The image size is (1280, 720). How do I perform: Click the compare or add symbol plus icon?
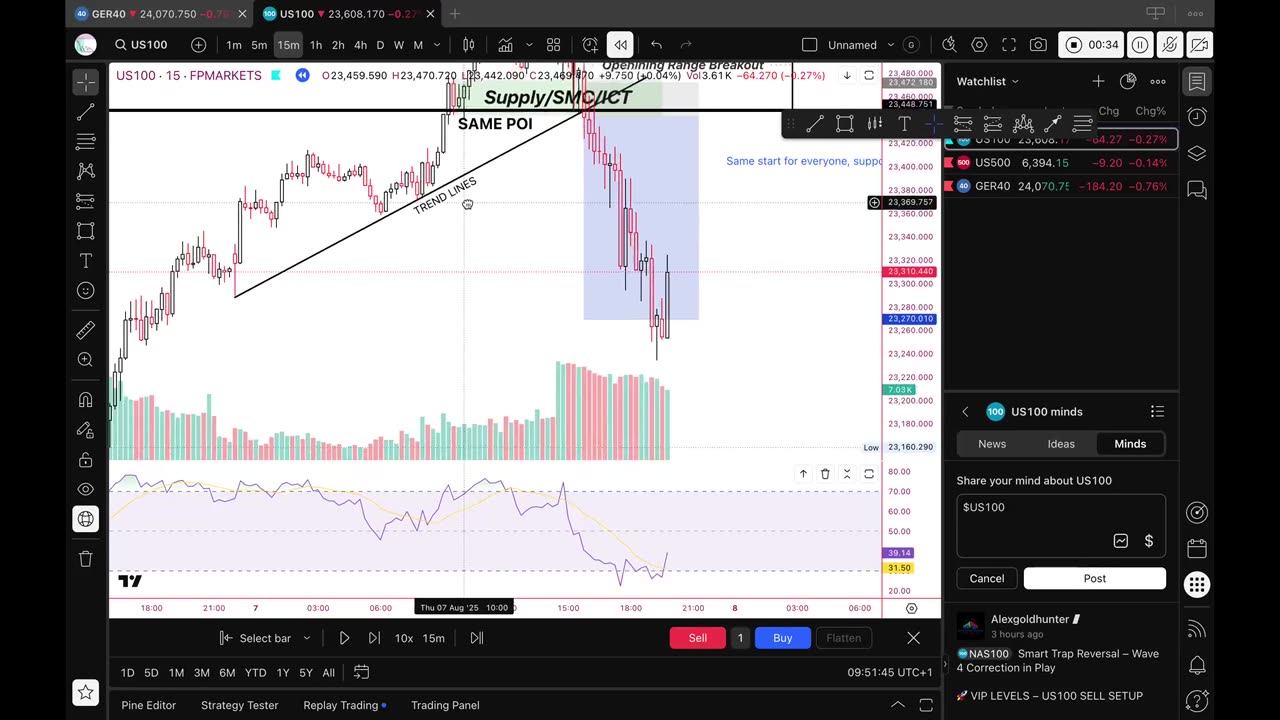198,45
